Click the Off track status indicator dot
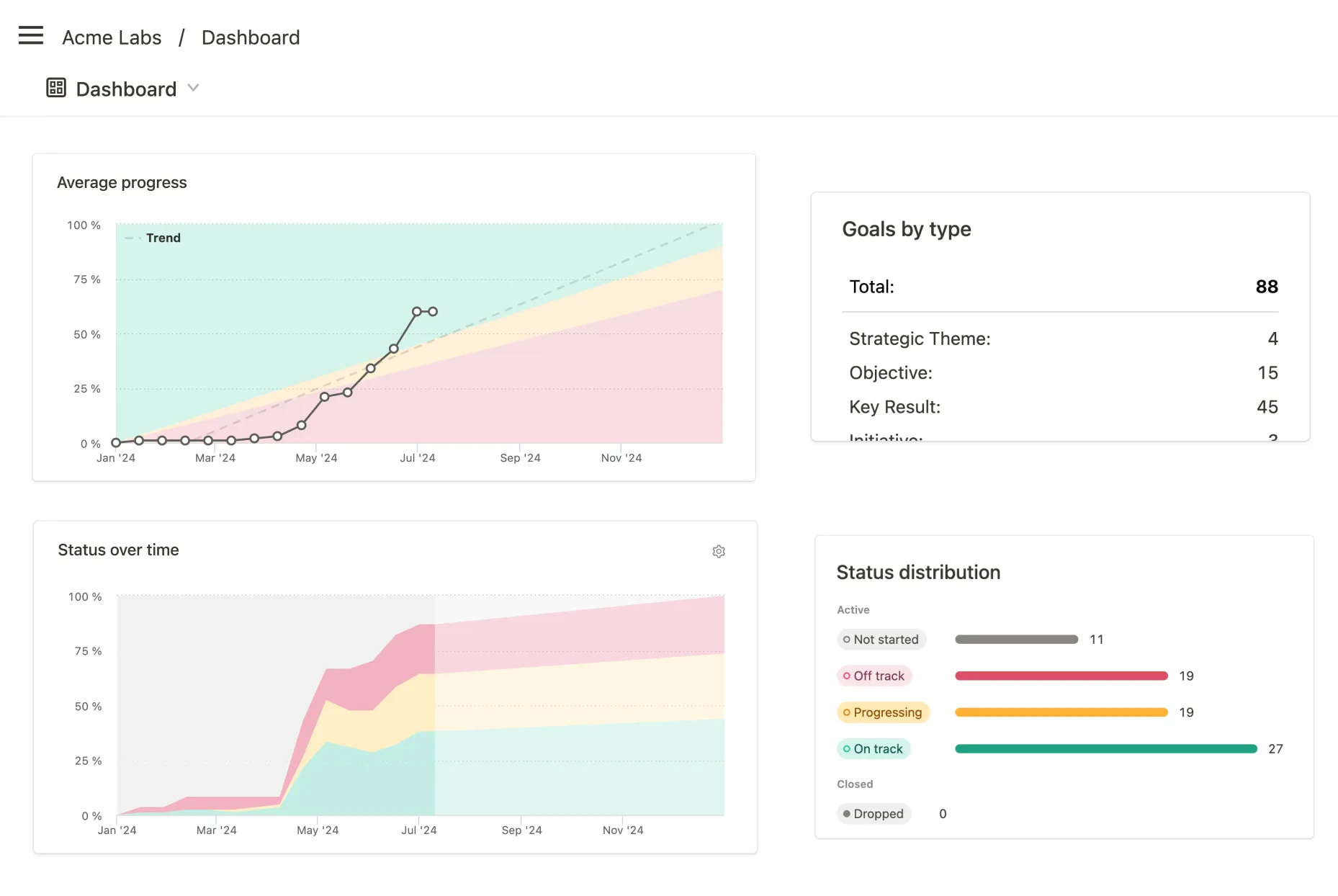The height and width of the screenshot is (896, 1338). [846, 676]
